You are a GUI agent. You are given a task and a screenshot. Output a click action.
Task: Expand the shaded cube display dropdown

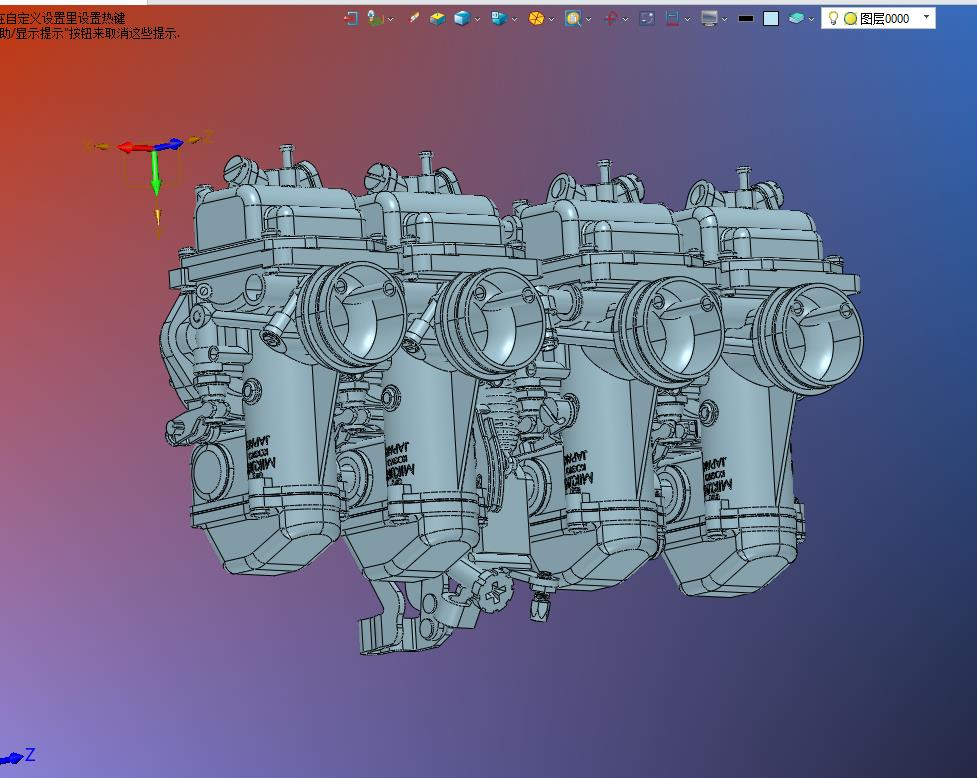(477, 19)
